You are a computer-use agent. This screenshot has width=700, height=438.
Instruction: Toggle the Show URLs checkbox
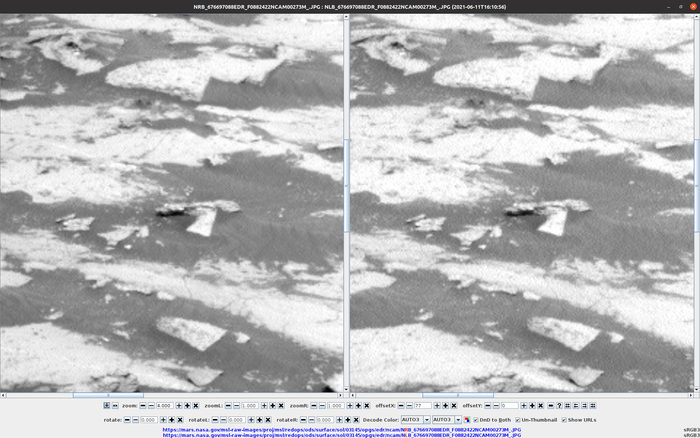(x=564, y=420)
